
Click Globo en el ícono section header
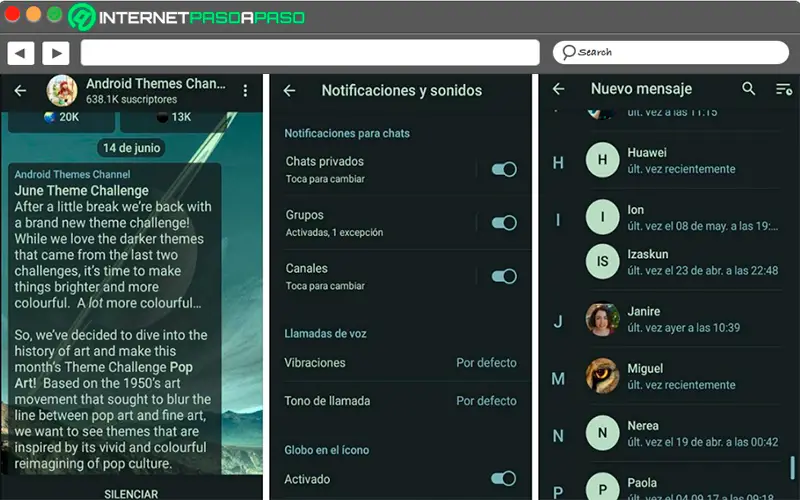coord(327,450)
